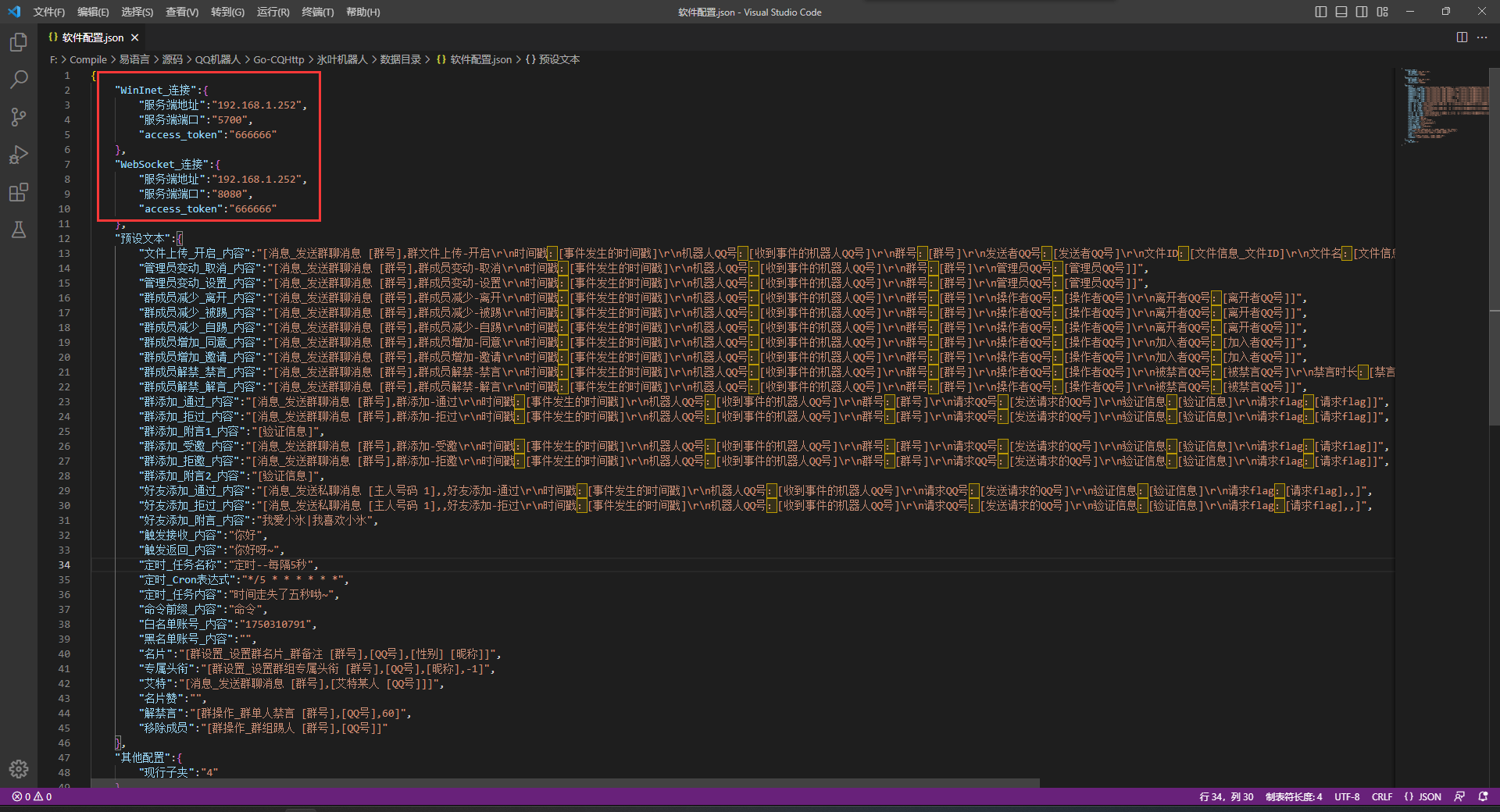Screen dimensions: 1500x812
Task: Open the Extensions view
Action: tap(19, 192)
